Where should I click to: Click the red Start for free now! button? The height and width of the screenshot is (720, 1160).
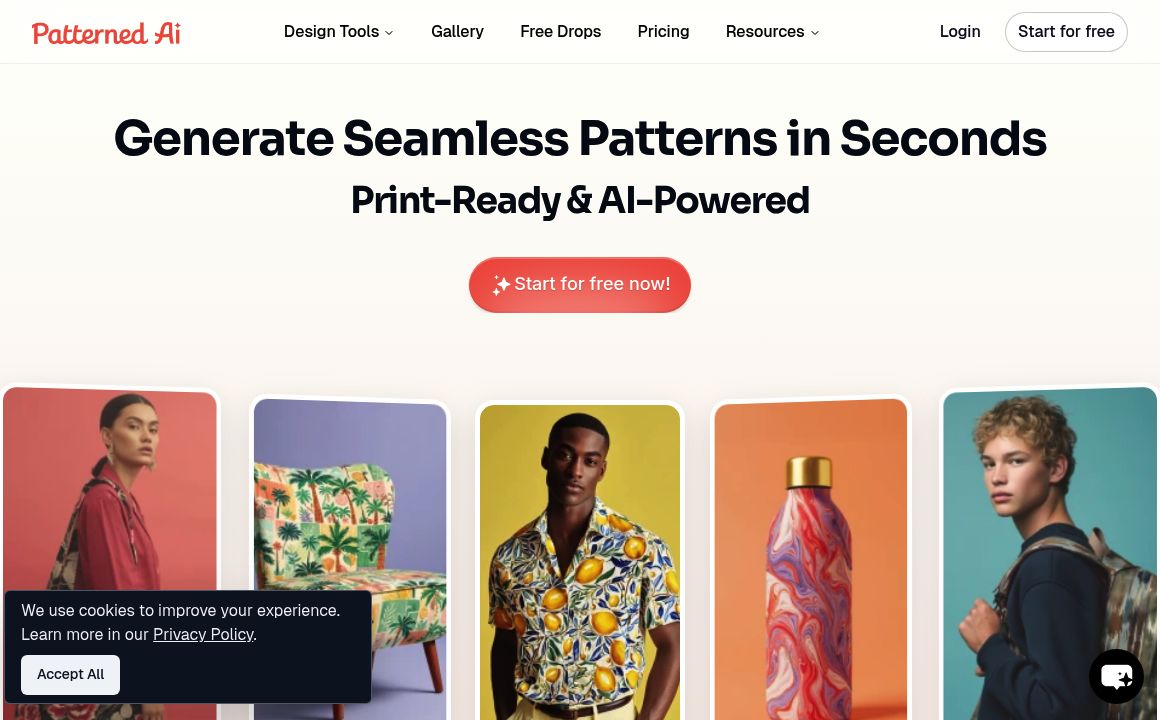(x=579, y=285)
